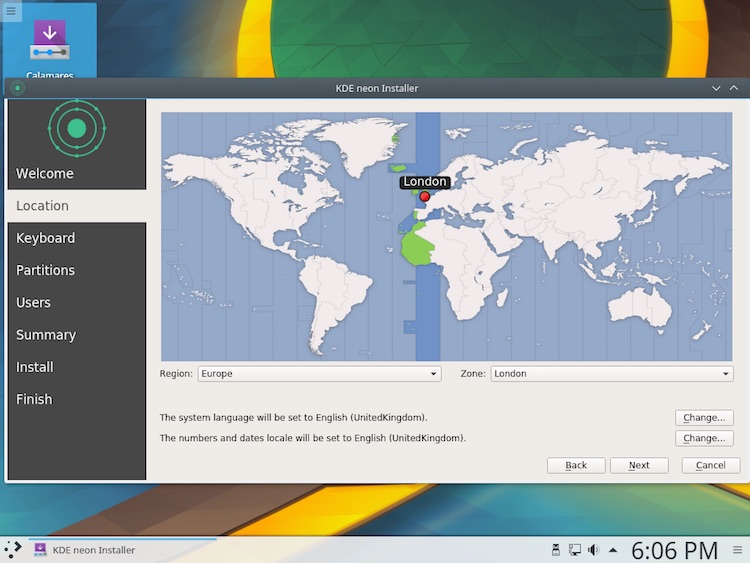Screen dimensions: 750x563
Task: Click the KDE application launcher icon
Action: coord(12,549)
